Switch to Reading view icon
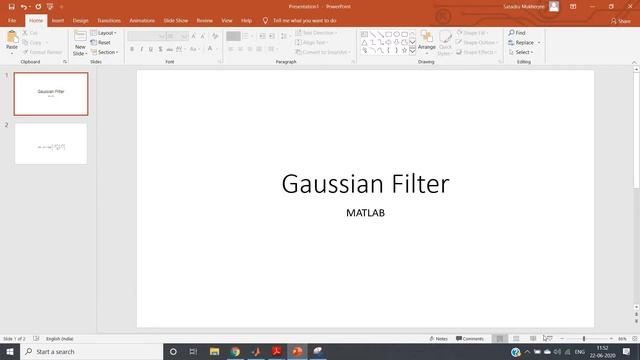The height and width of the screenshot is (360, 640). coord(533,339)
